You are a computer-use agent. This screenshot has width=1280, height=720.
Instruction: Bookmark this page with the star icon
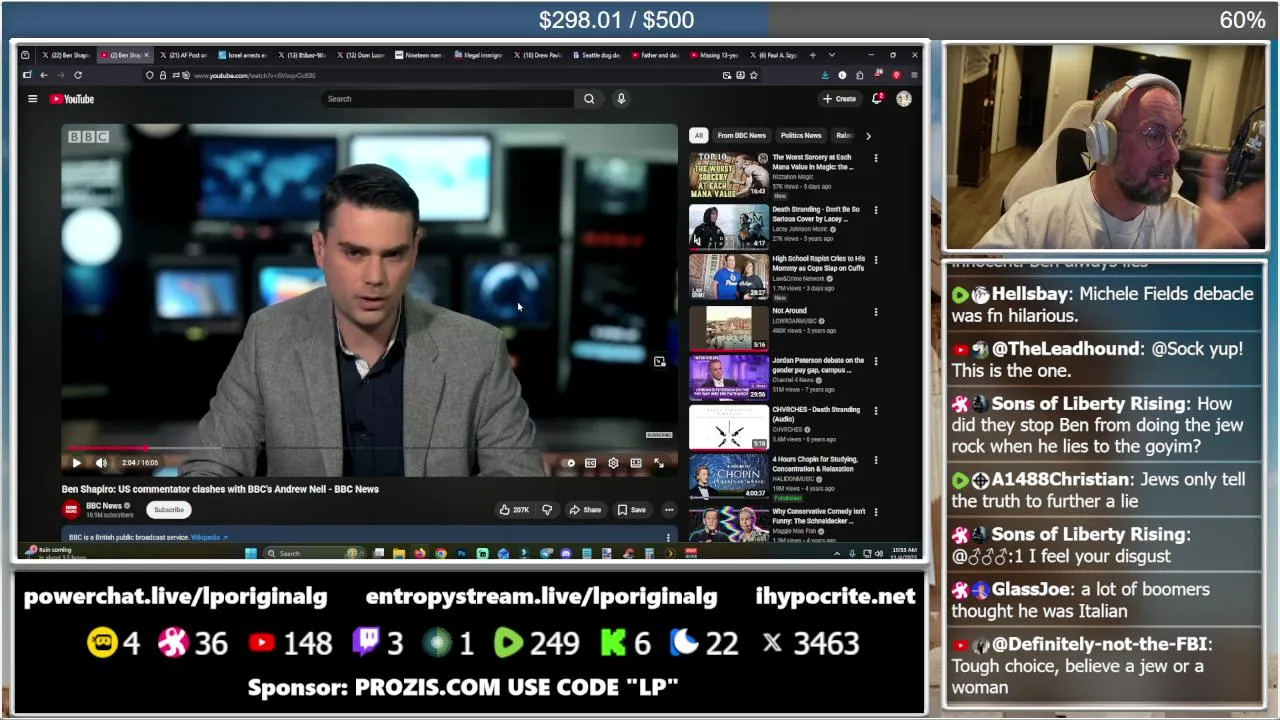click(753, 75)
